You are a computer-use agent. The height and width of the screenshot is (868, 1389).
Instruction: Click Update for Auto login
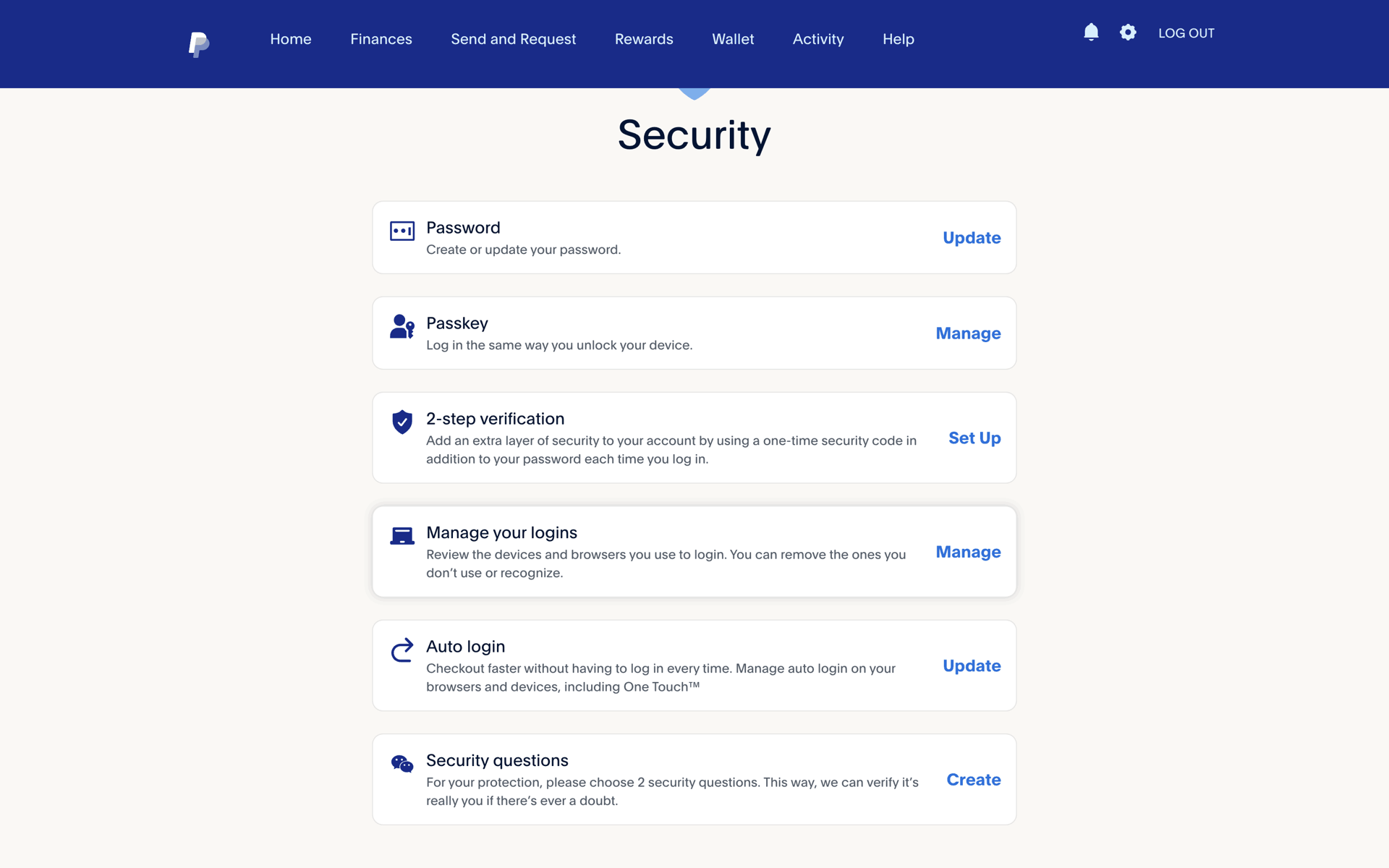[x=972, y=666]
